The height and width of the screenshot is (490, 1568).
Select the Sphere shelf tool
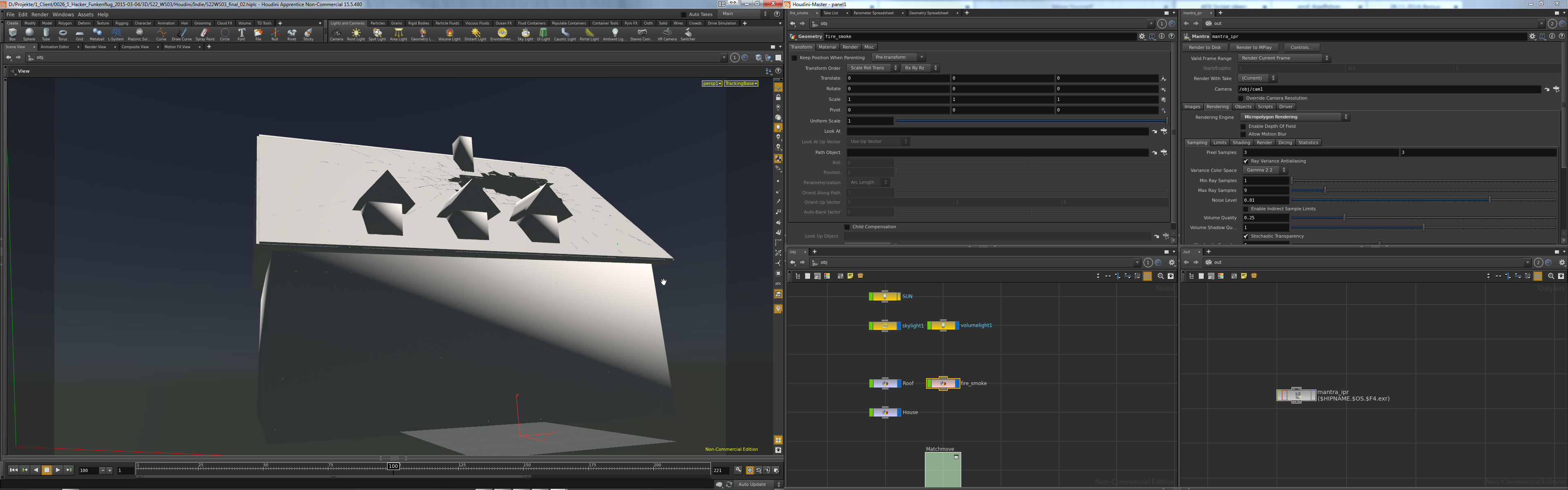[29, 34]
